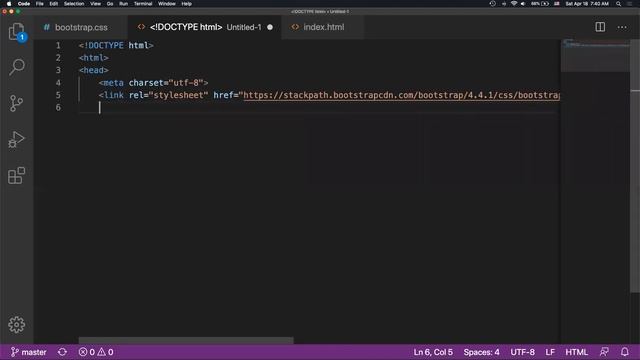Place cursor in meta charset line
640x360 pixels.
(153, 83)
